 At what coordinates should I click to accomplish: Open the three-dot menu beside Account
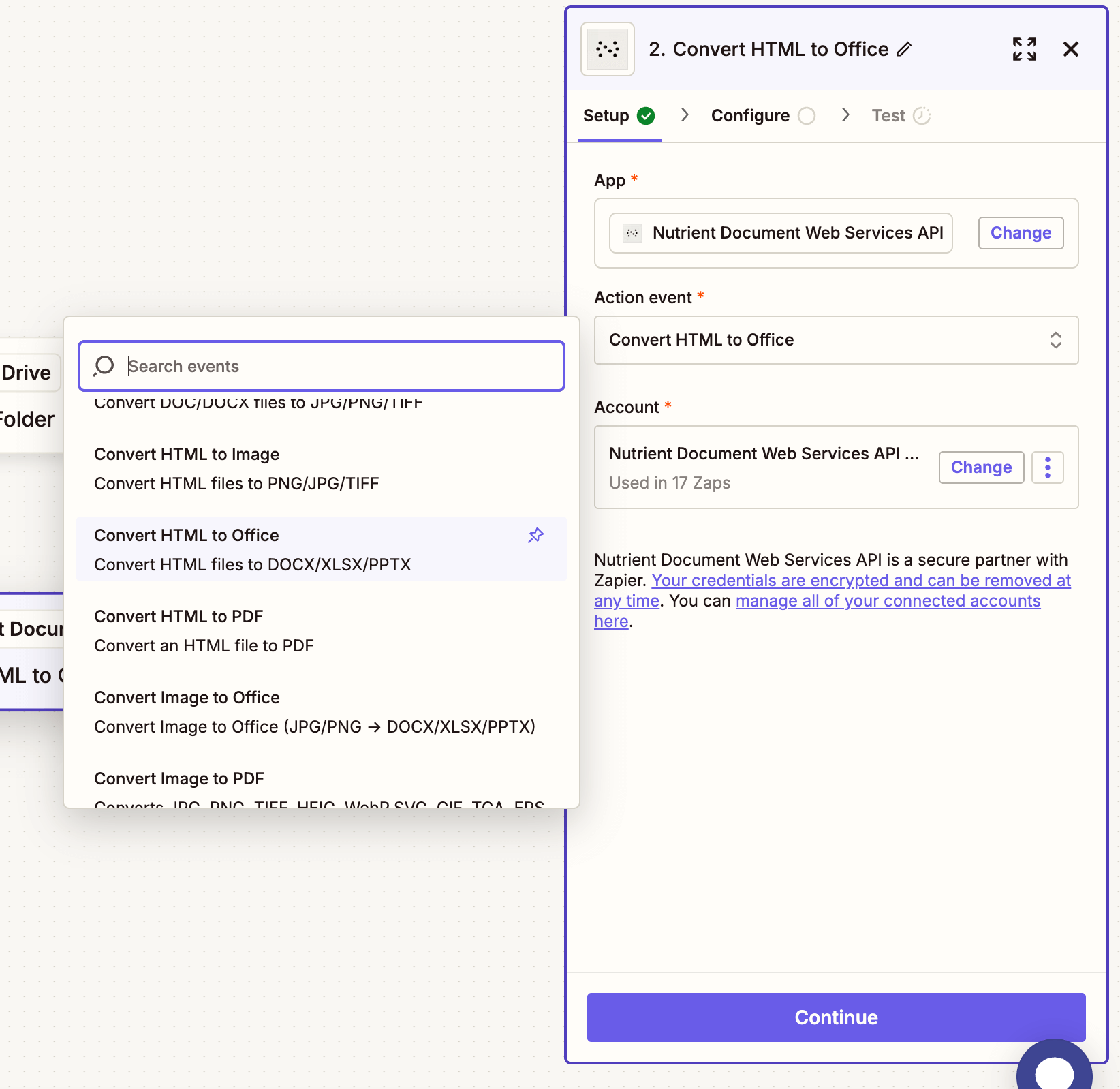tap(1047, 467)
